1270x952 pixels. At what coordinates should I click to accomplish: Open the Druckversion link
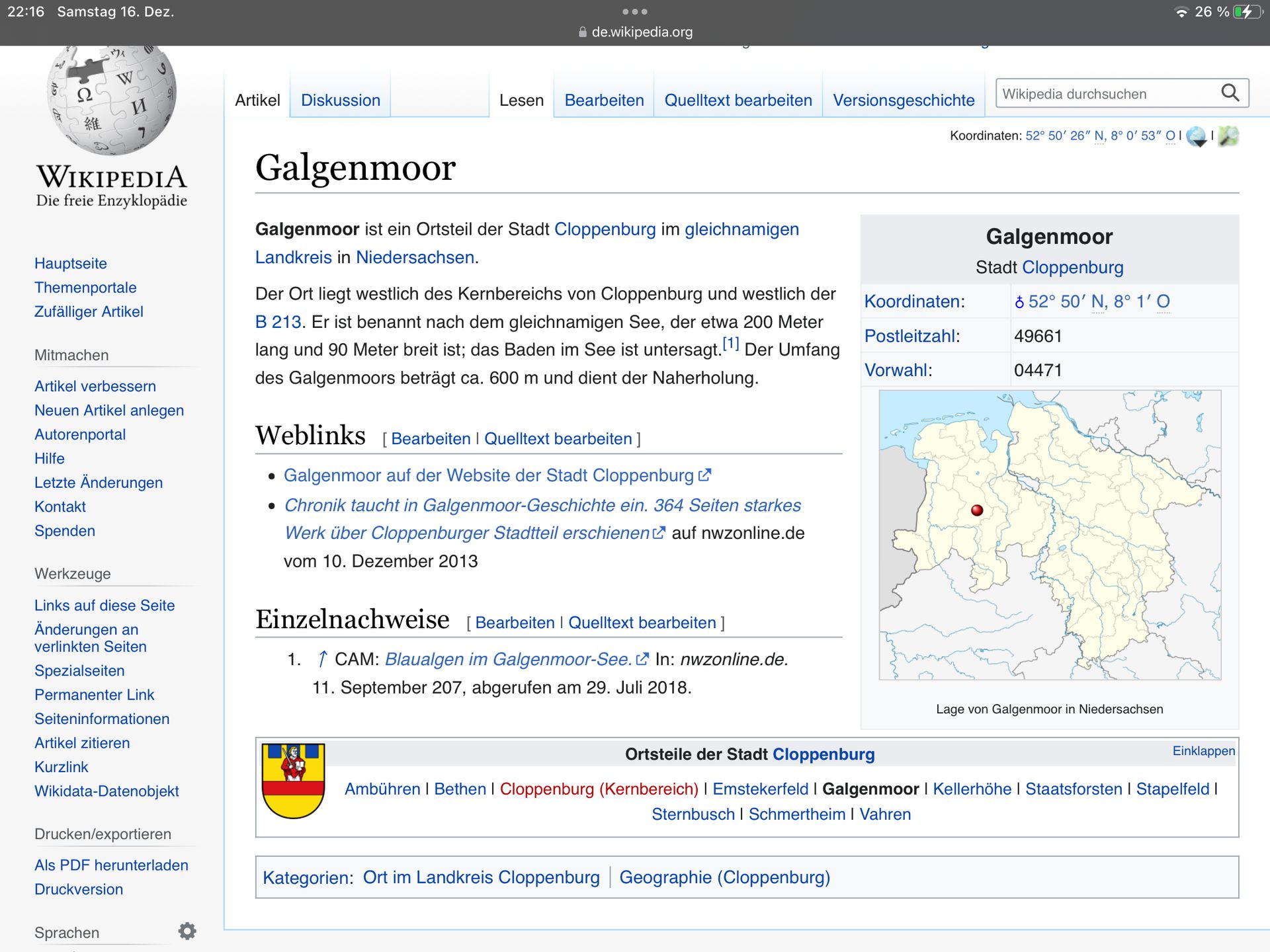pyautogui.click(x=79, y=889)
